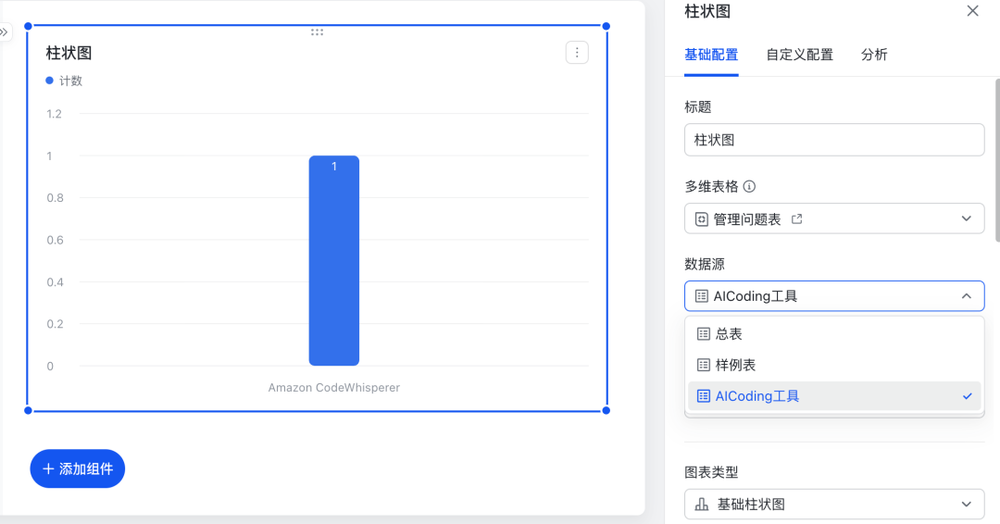Click the drag handle above the chart
This screenshot has height=524, width=1000.
click(317, 32)
